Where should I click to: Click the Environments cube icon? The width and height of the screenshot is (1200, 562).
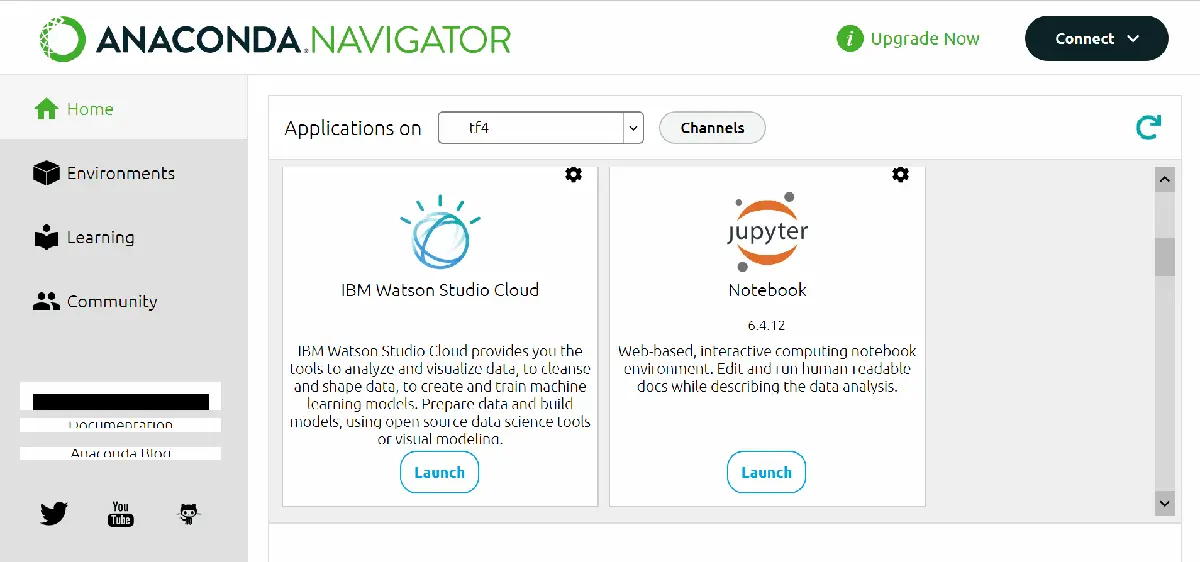(x=46, y=173)
